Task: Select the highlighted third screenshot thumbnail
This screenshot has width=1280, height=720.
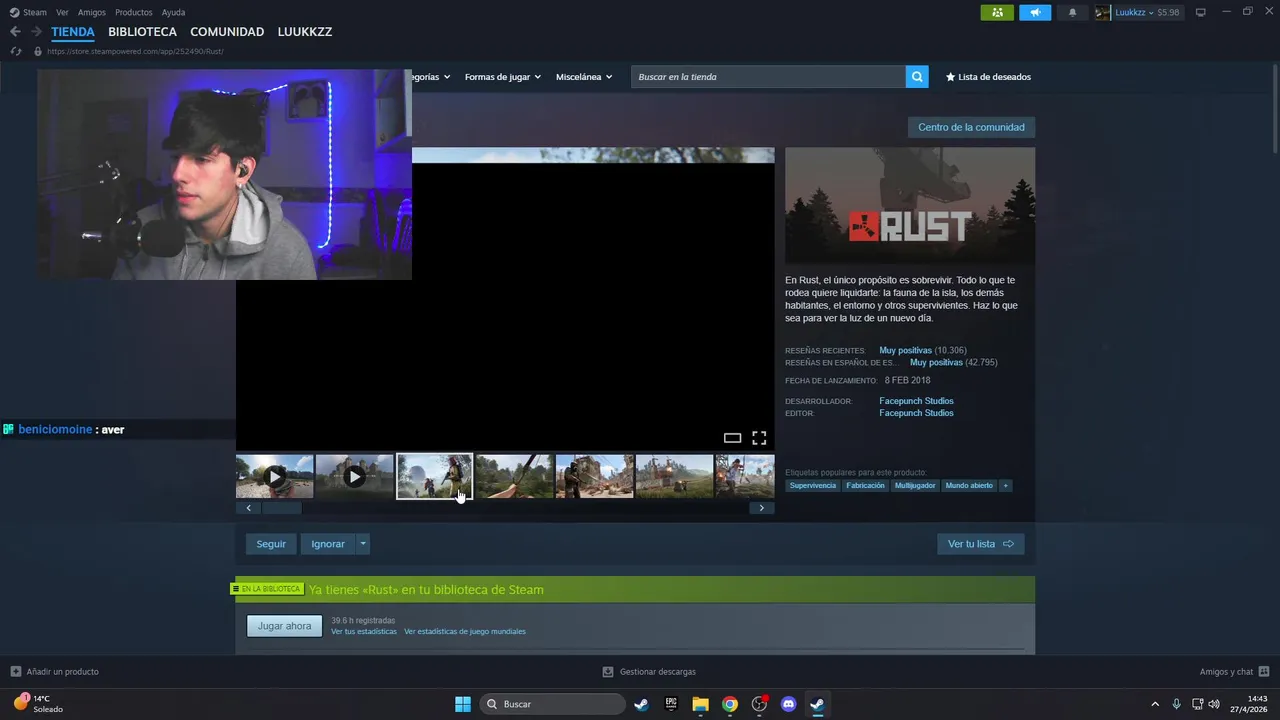Action: pos(434,477)
